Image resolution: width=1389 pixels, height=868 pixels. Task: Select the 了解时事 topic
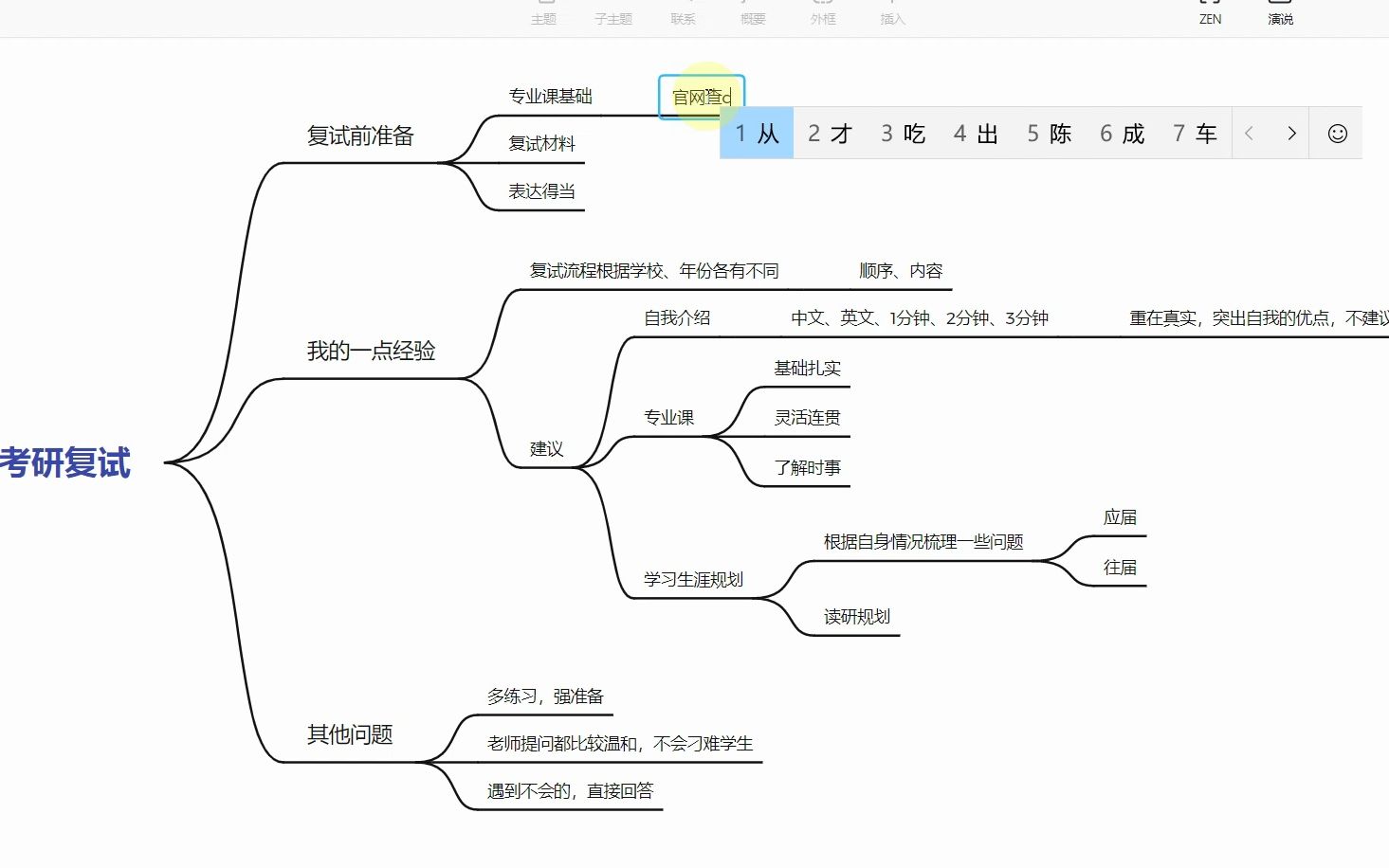(807, 468)
